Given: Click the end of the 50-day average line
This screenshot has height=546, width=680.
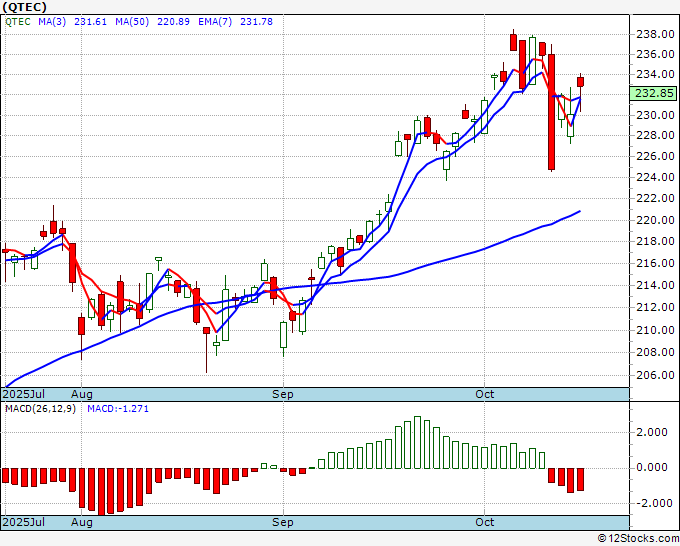Looking at the screenshot, I should coord(580,211).
